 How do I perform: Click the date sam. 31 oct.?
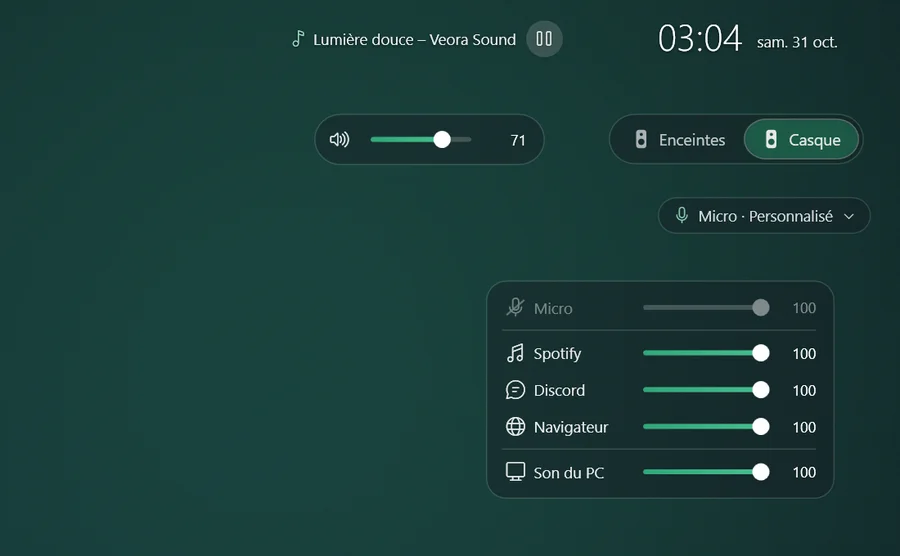(797, 42)
